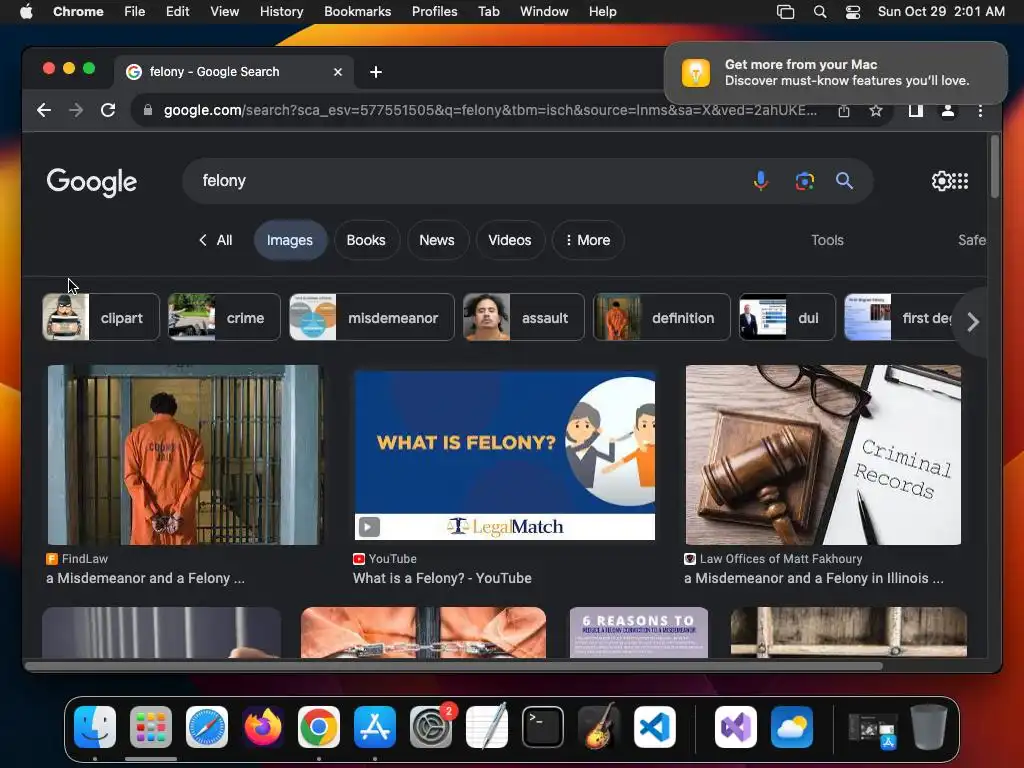This screenshot has height=768, width=1024.
Task: Toggle Chrome side panel icon
Action: point(916,111)
